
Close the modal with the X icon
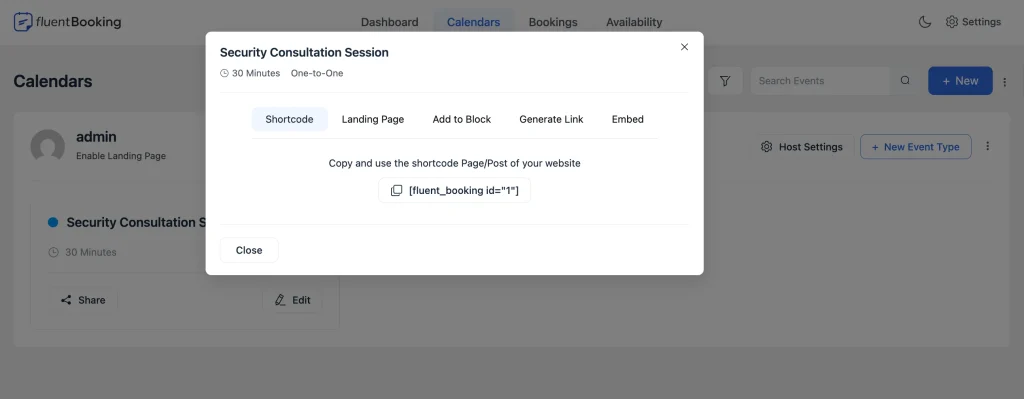click(x=684, y=47)
